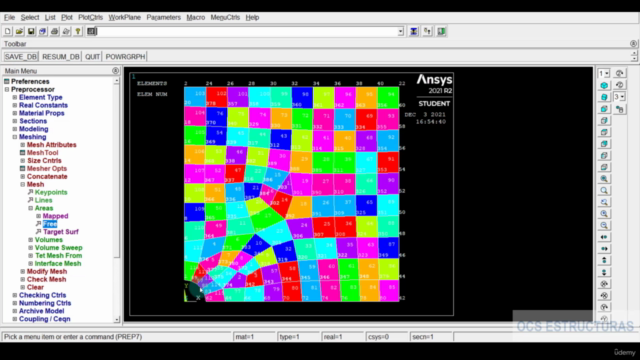
Task: Open the ANSYS Help lightbulb icon
Action: click(x=78, y=31)
